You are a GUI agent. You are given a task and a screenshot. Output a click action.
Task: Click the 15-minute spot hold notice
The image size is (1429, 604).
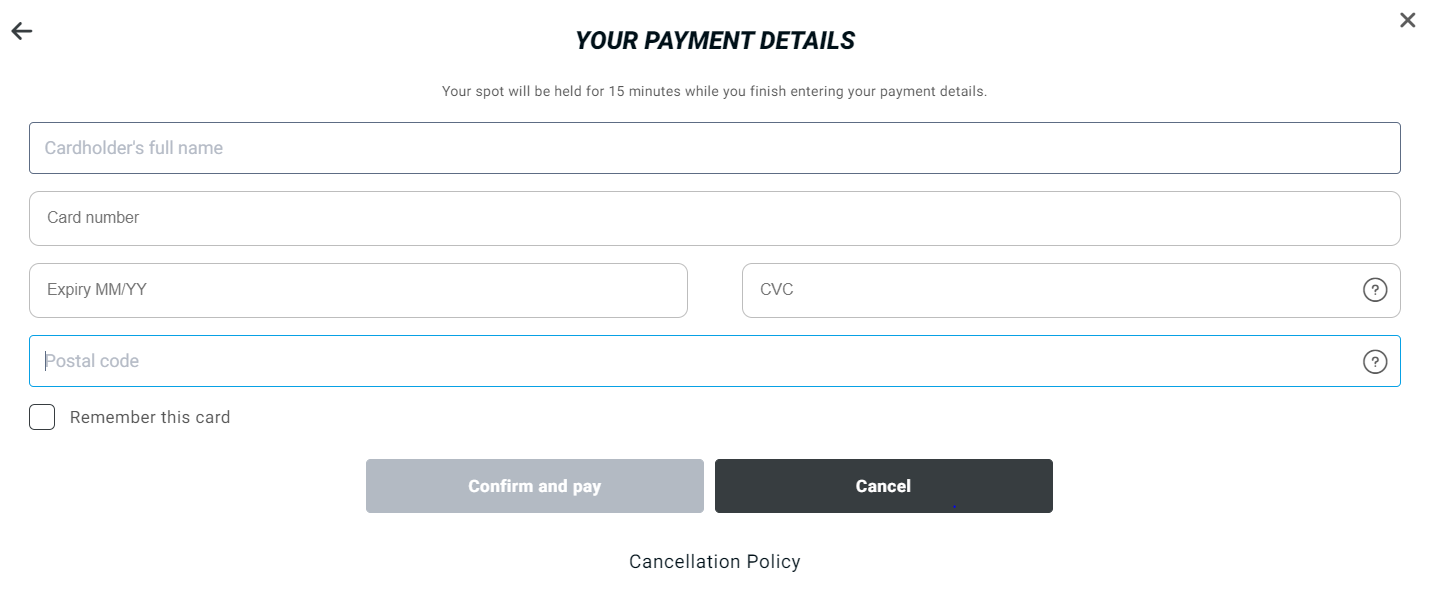(714, 91)
